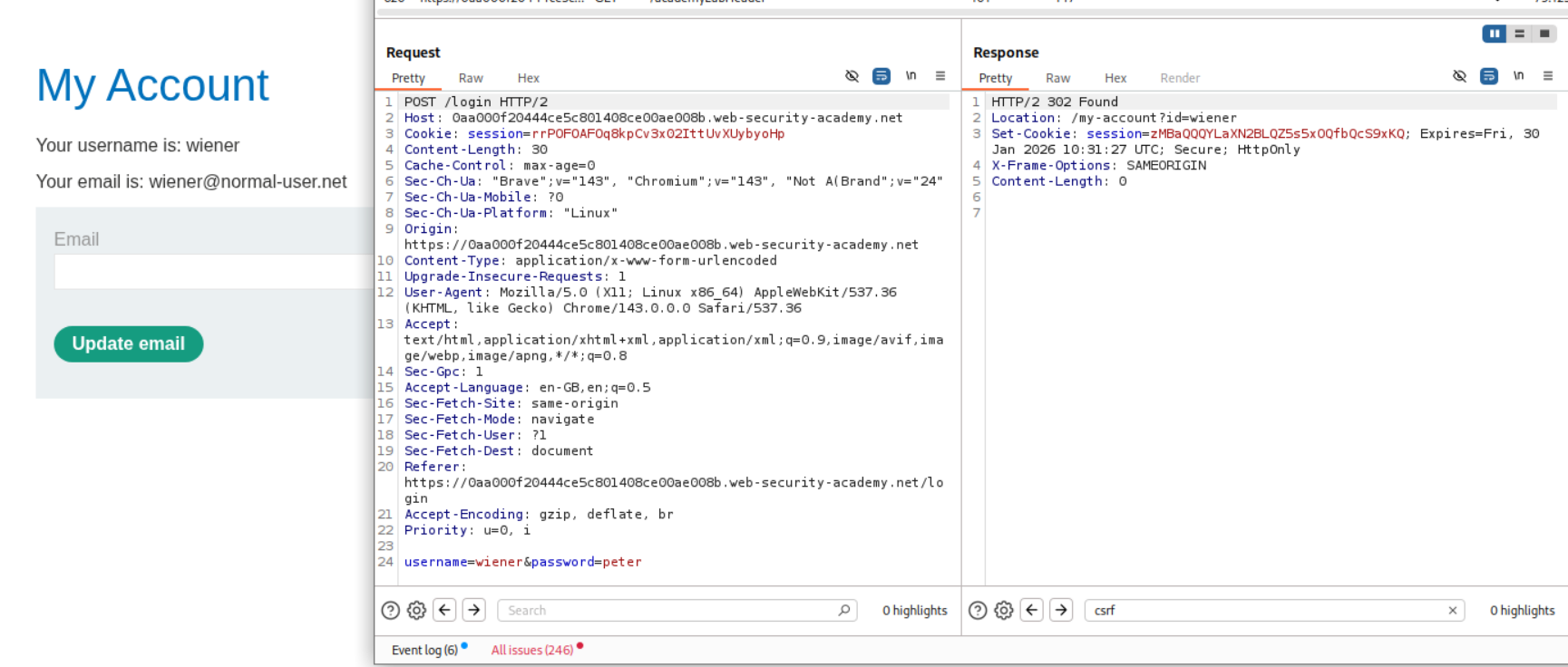Switch to top-bottom split layout icon
1568x667 pixels.
tap(1519, 34)
